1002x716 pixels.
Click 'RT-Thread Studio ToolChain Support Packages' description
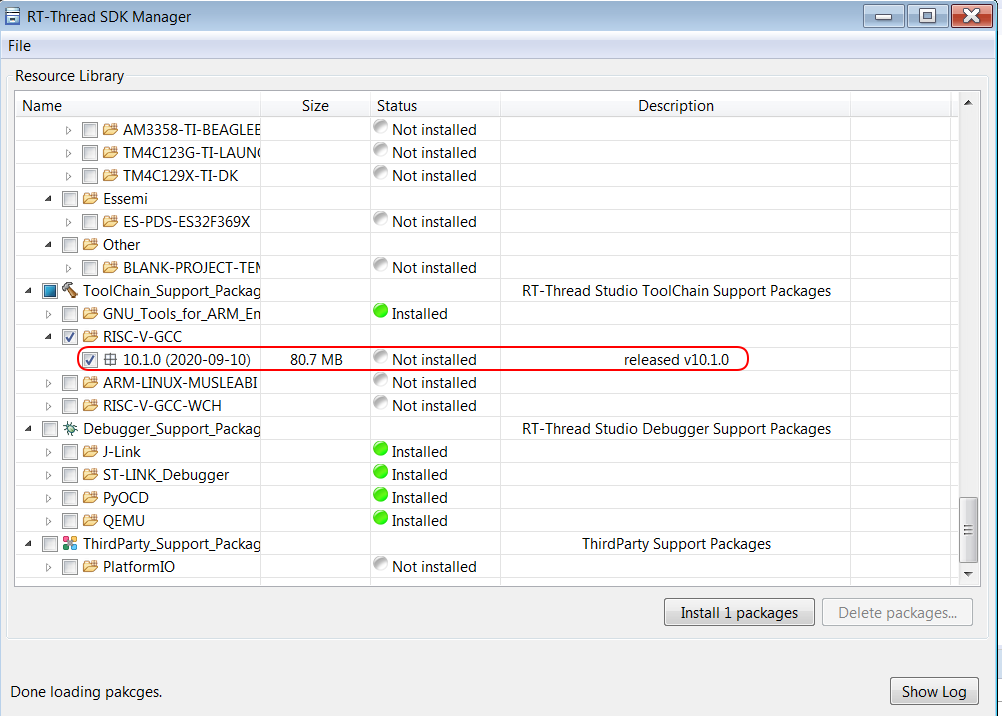point(676,291)
